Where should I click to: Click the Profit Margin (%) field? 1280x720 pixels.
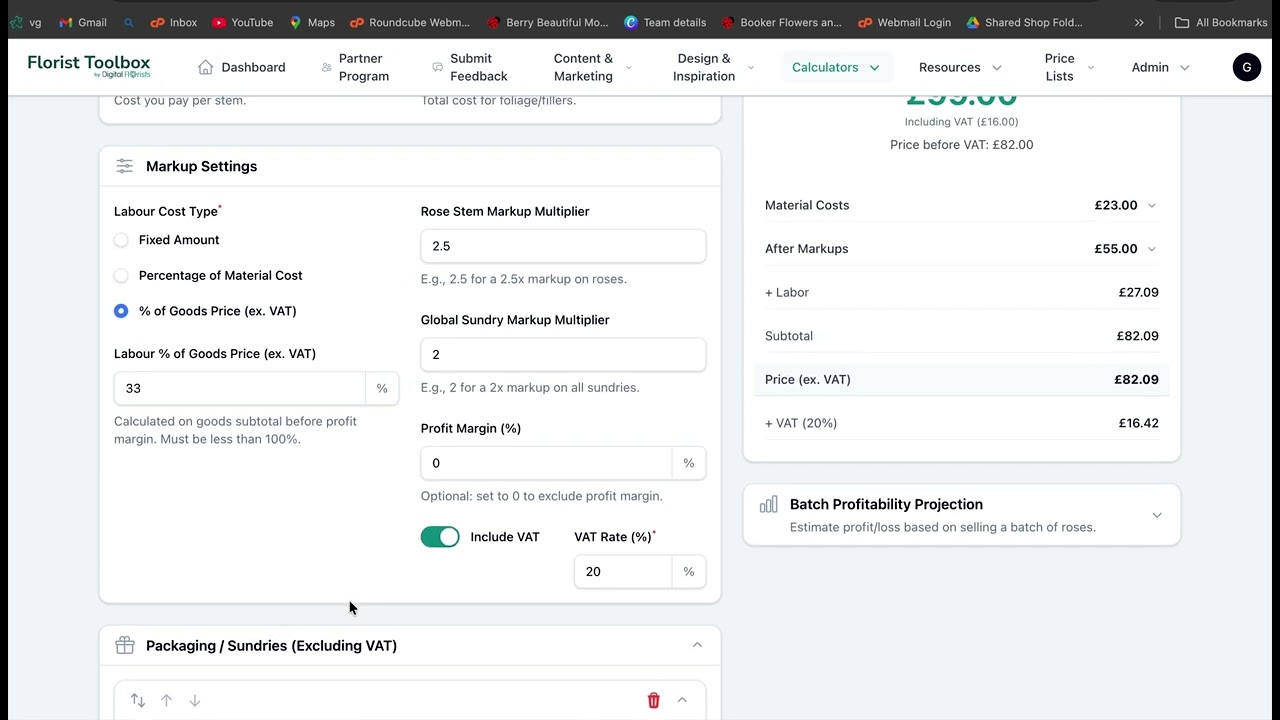click(546, 463)
